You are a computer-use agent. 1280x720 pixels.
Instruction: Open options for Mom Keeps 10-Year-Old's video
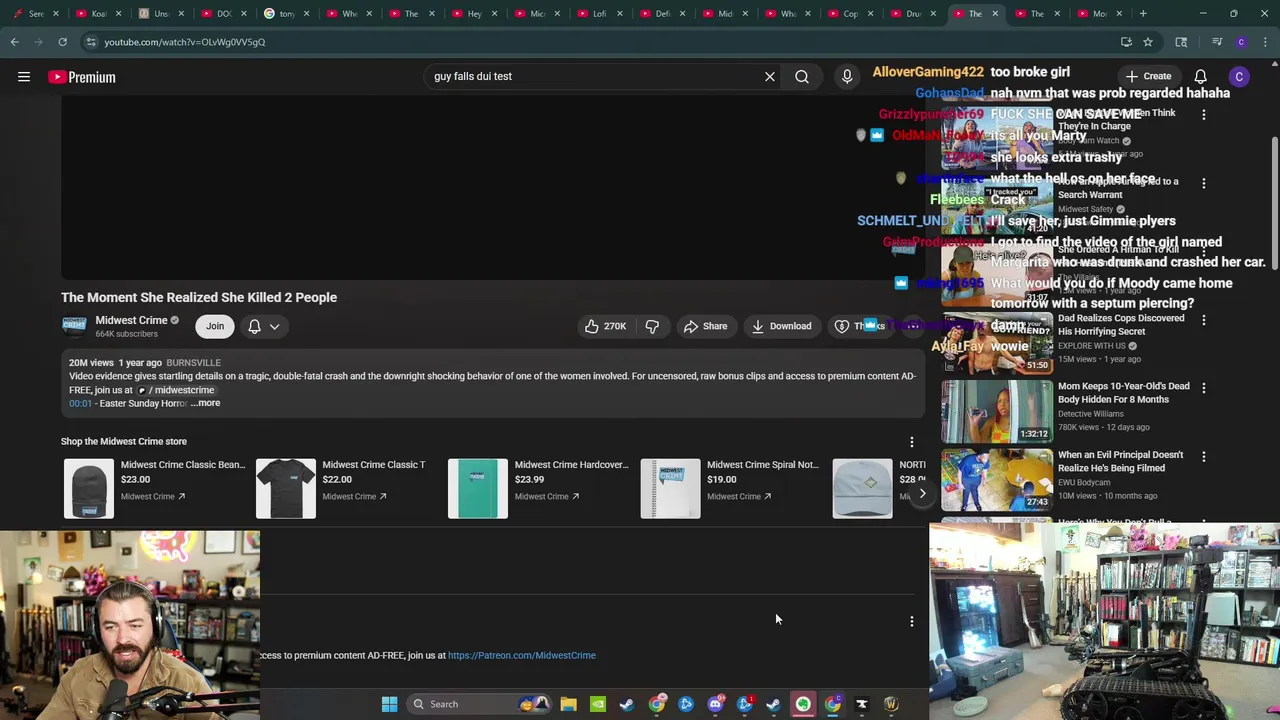1203,388
